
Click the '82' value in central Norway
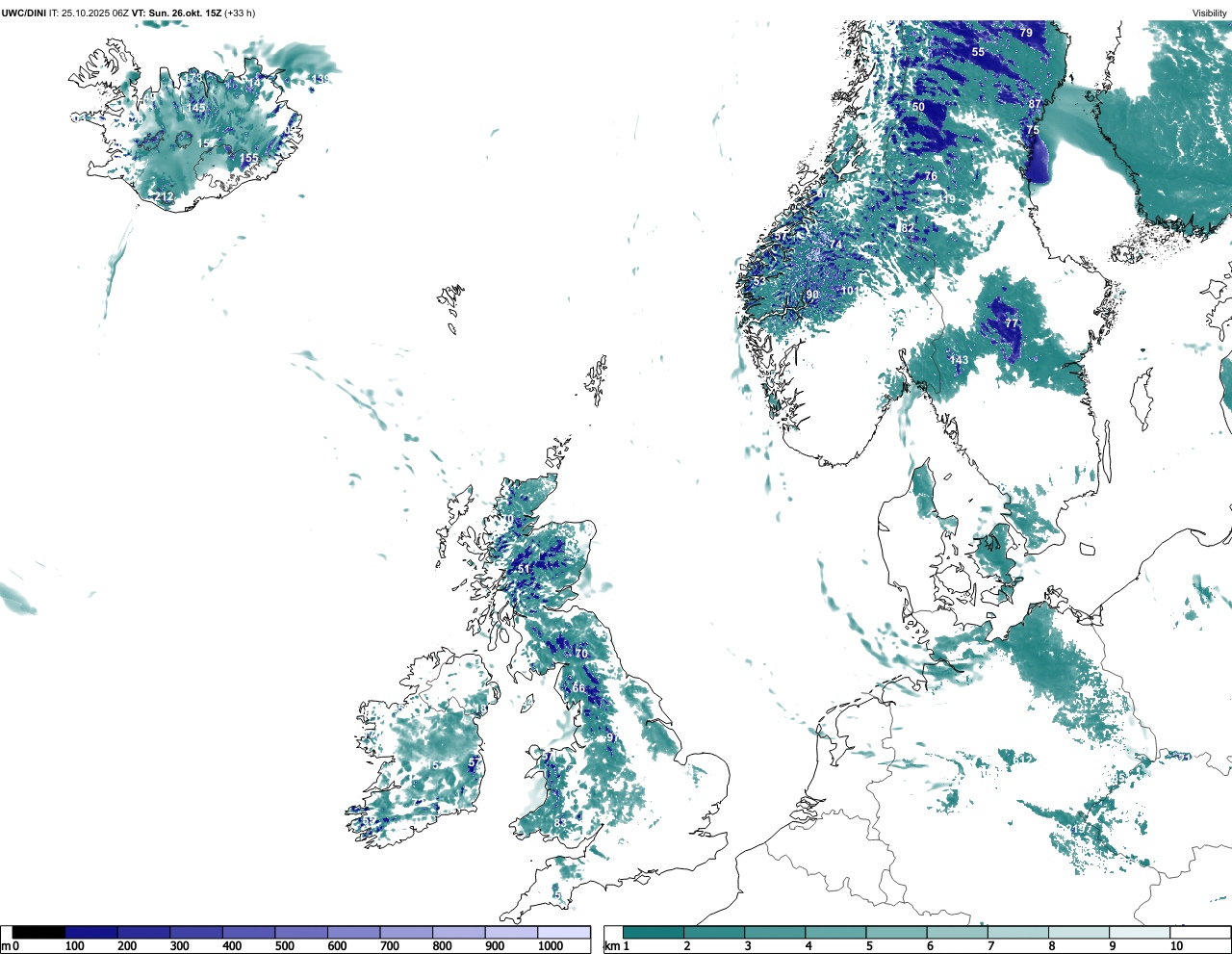[x=908, y=228]
